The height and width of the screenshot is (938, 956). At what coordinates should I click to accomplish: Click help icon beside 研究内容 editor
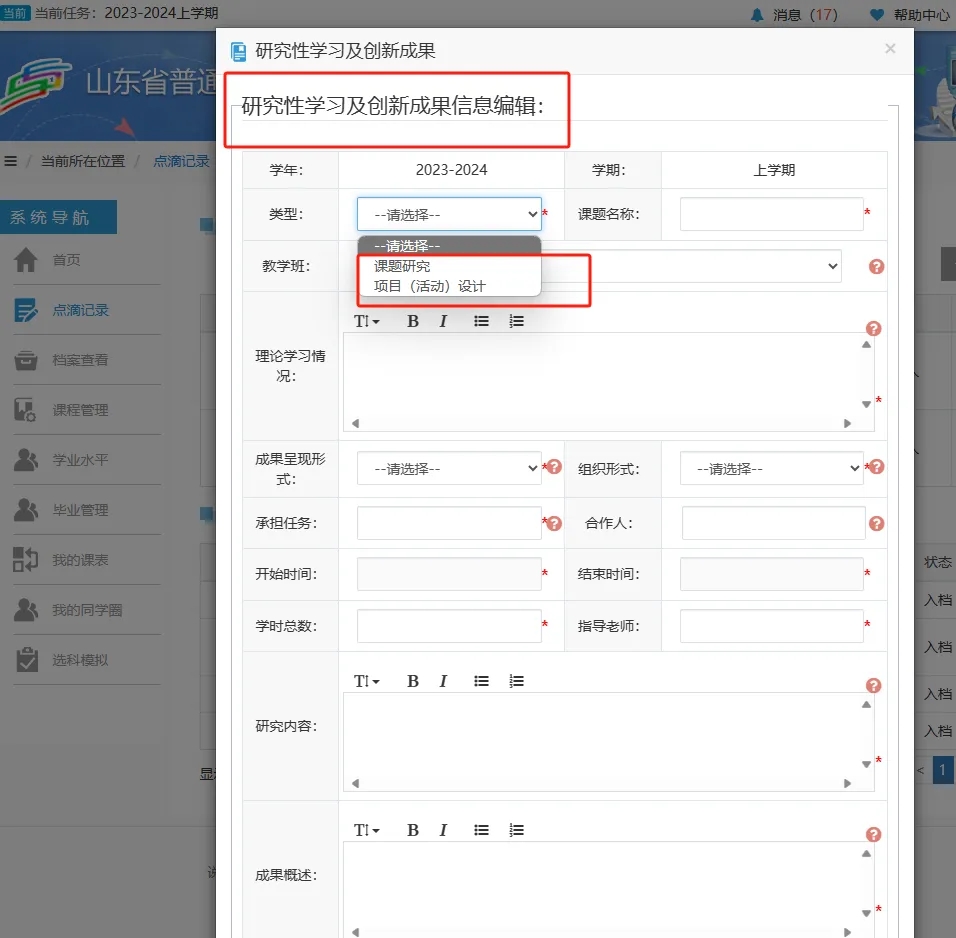[873, 685]
